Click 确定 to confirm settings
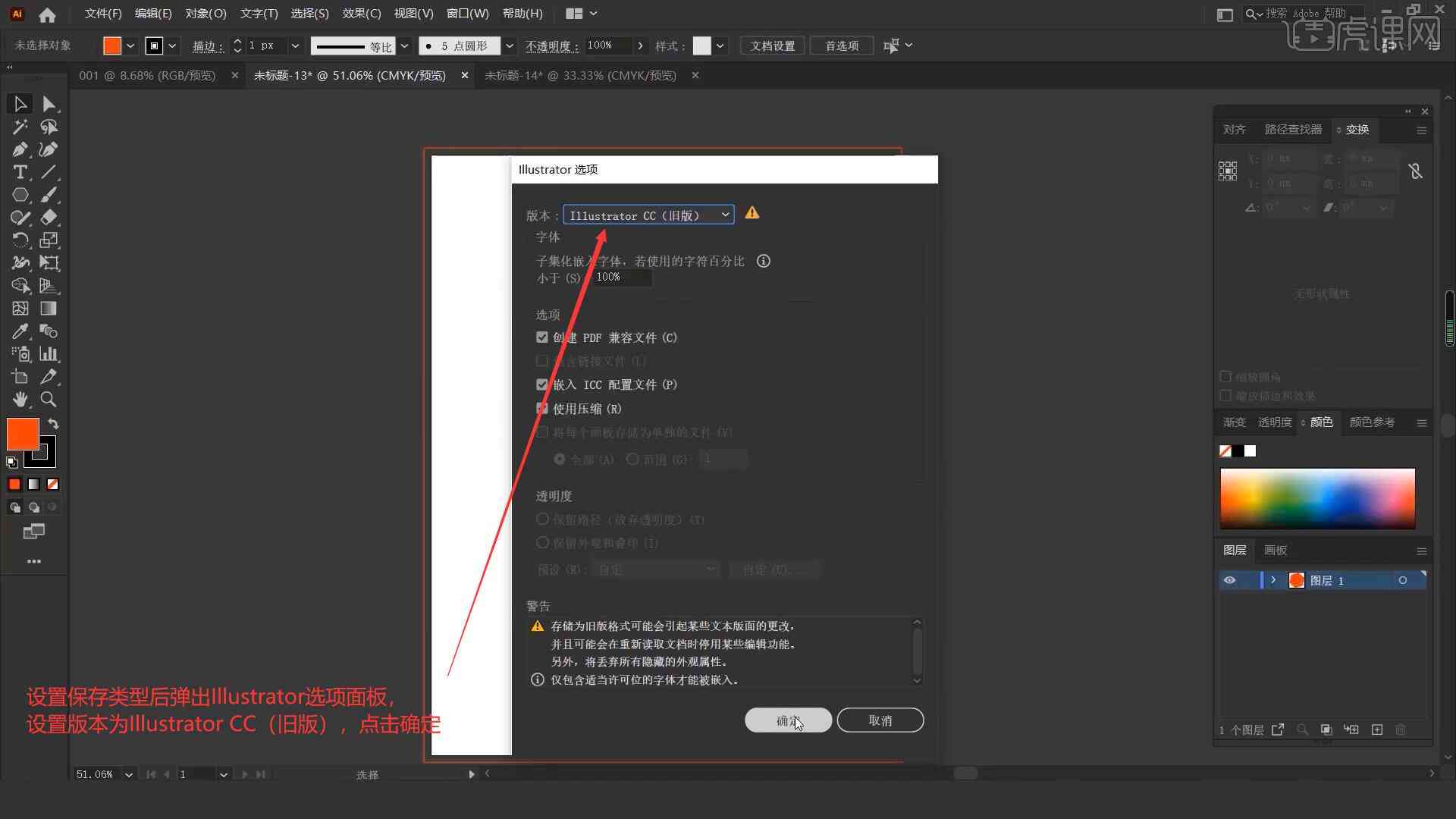 tap(788, 720)
